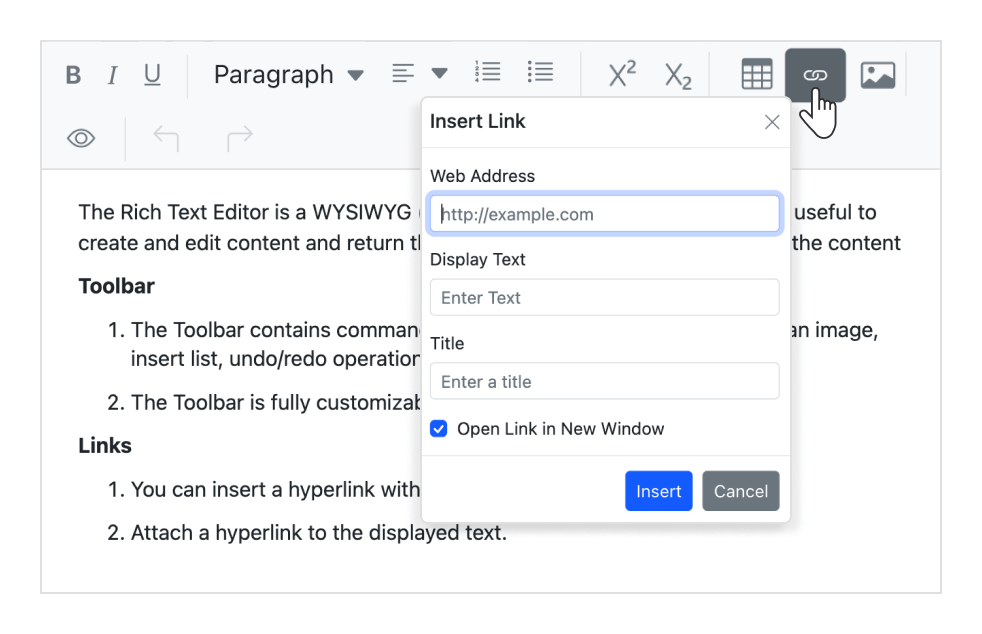Disable Open Link in New Window

point(438,428)
